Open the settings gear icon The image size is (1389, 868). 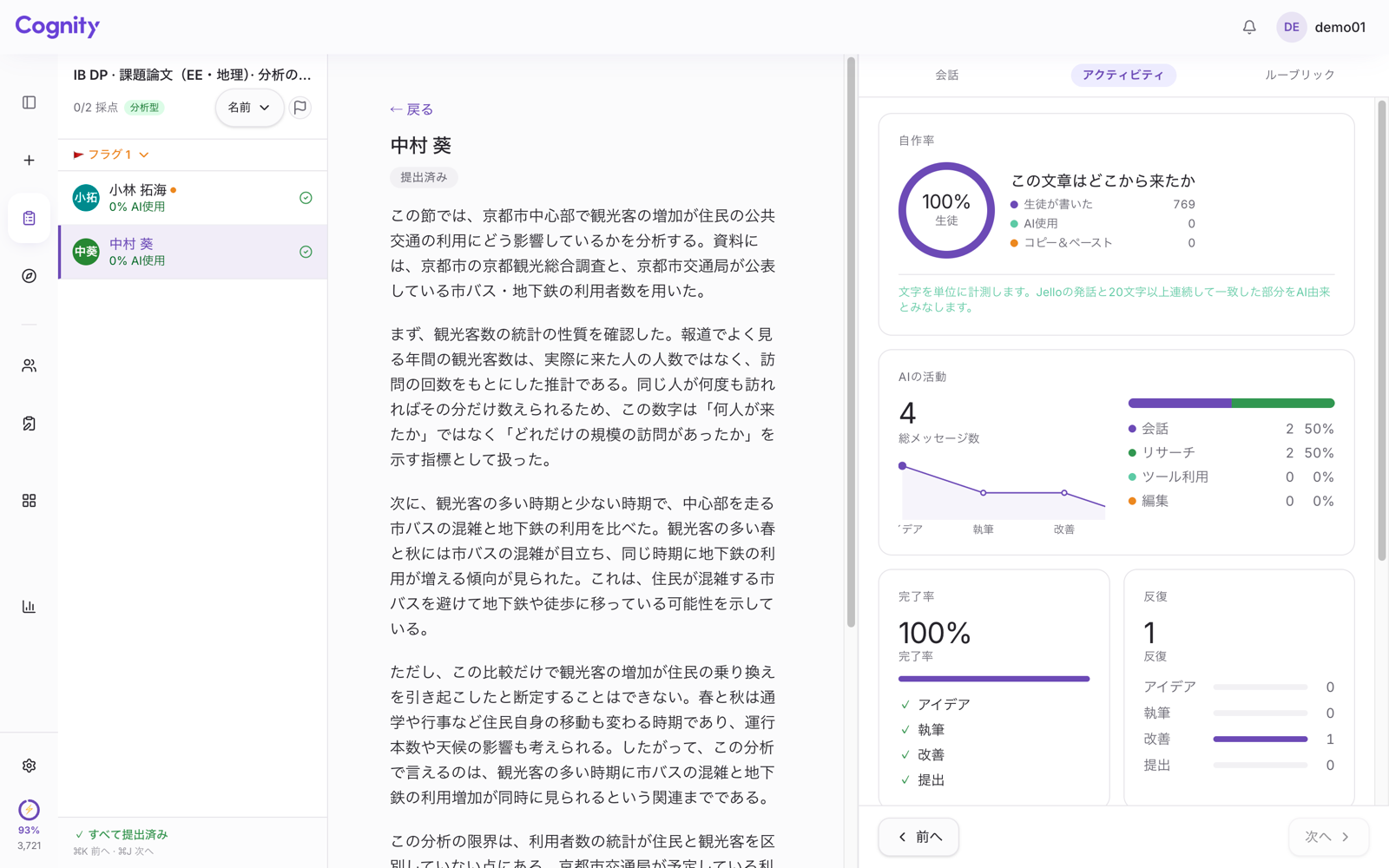point(29,766)
